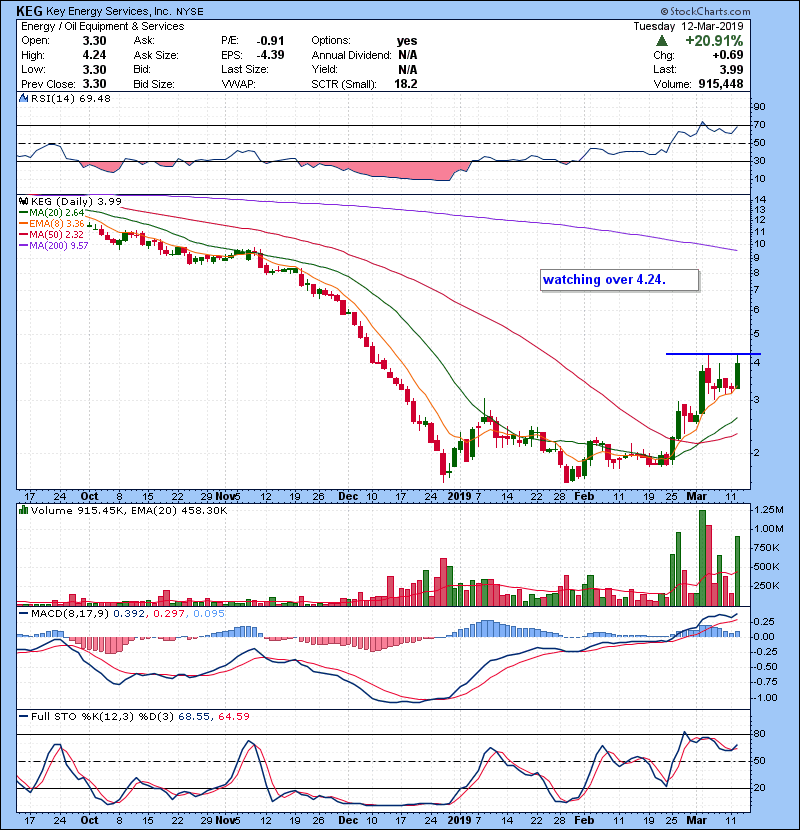This screenshot has width=800, height=830.
Task: Click the '© StockCharts.com' credit text
Action: pos(705,11)
